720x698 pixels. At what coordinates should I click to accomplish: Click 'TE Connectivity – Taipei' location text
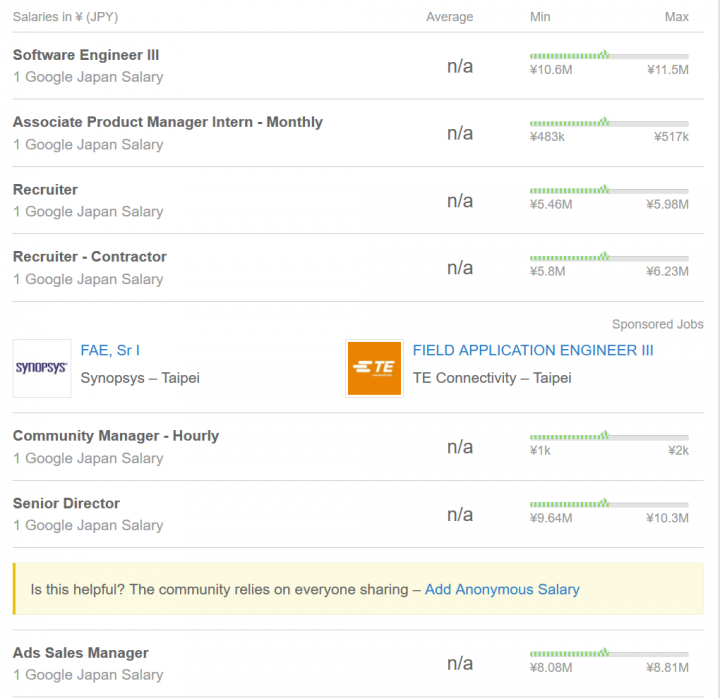[x=492, y=378]
